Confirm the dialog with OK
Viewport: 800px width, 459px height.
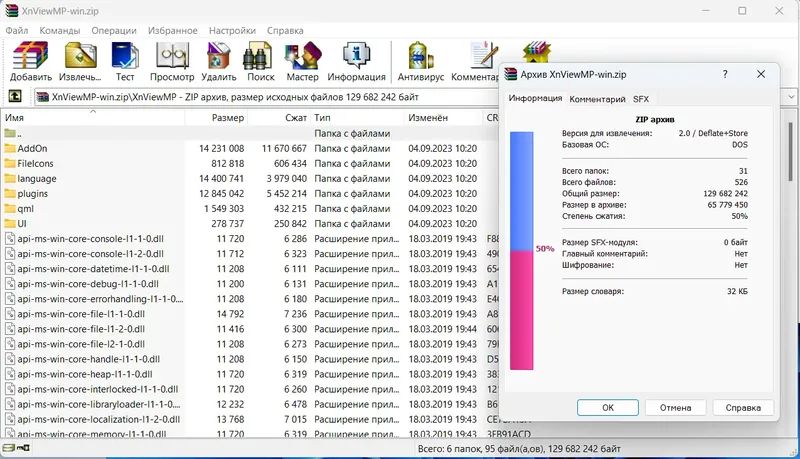[608, 407]
